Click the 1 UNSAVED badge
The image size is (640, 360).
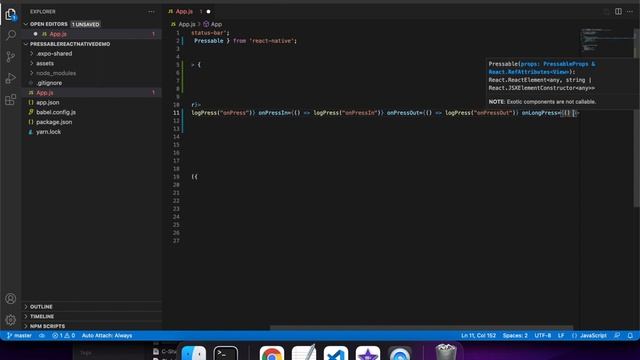click(86, 24)
